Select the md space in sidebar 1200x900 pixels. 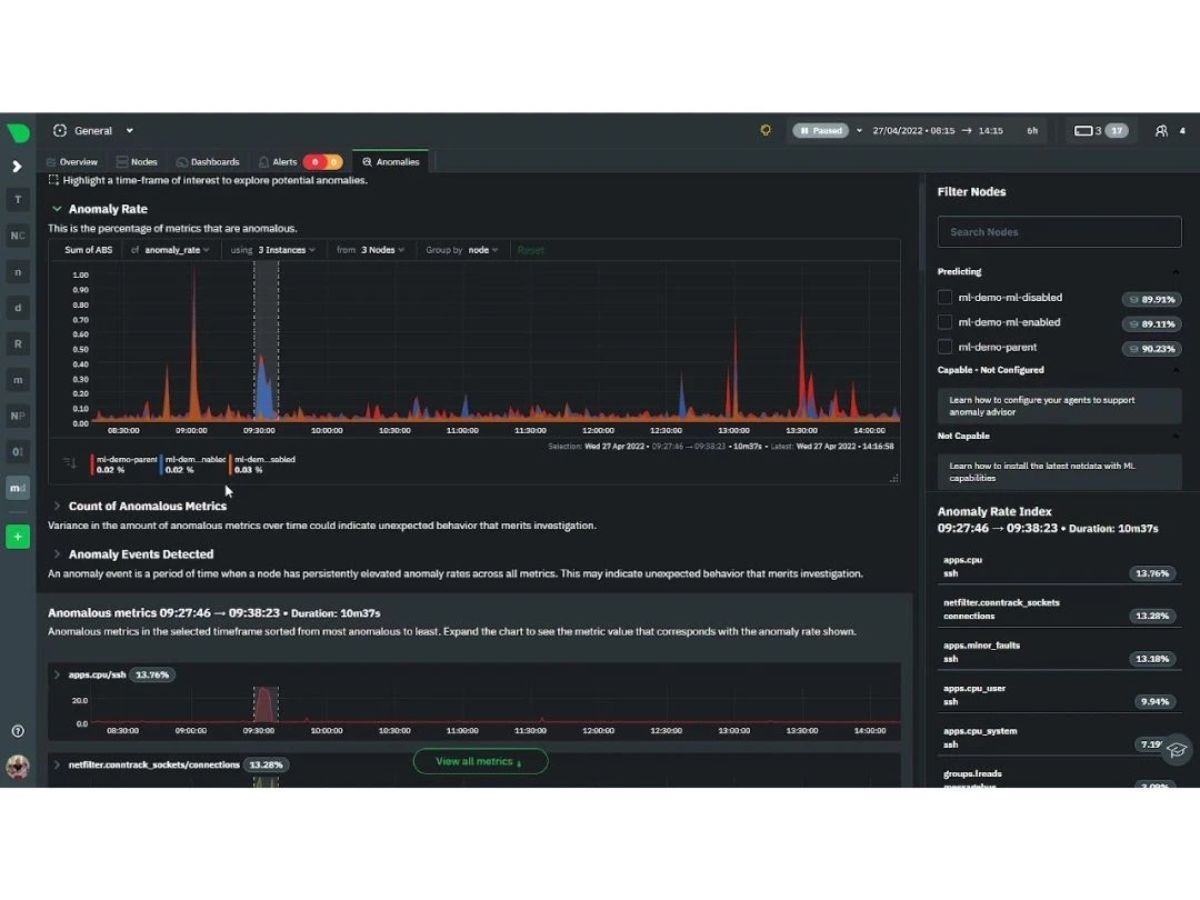tap(17, 488)
